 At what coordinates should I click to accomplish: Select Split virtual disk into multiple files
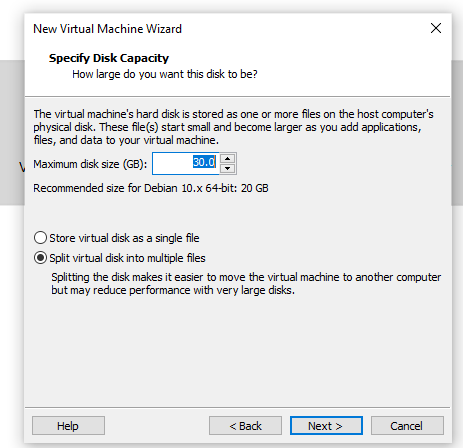tap(40, 258)
